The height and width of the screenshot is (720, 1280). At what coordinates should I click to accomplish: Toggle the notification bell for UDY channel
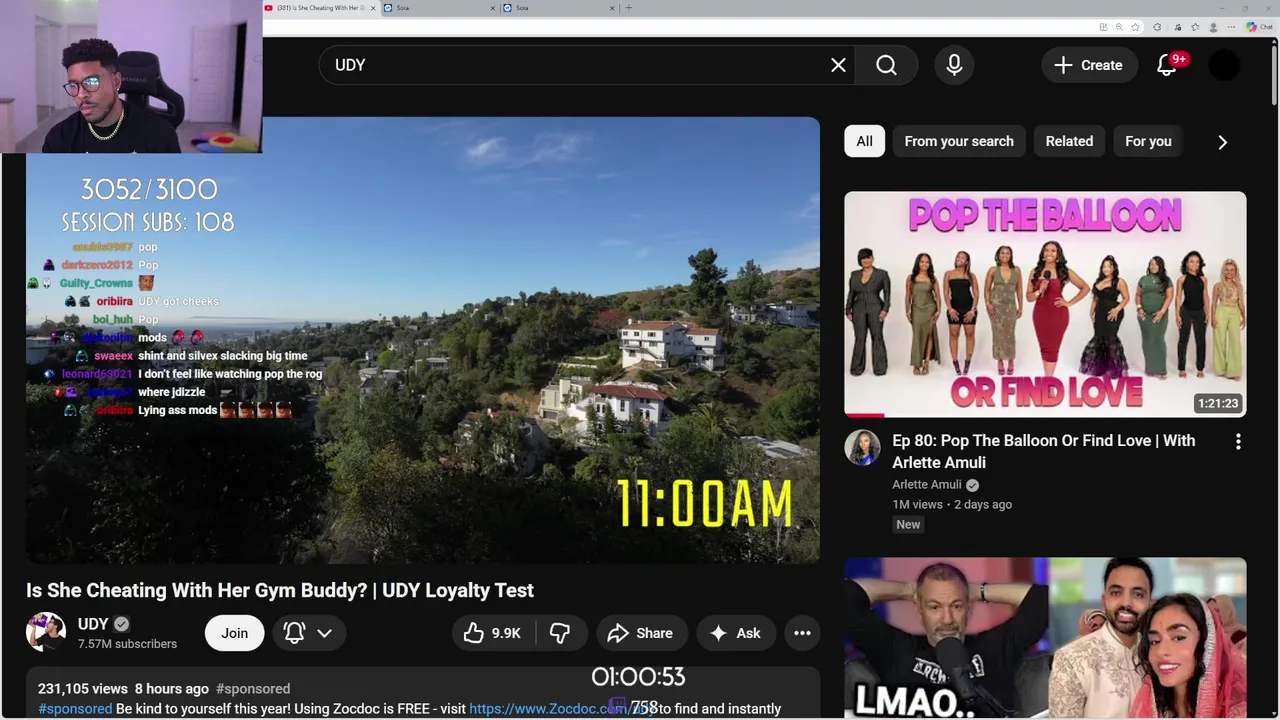point(294,633)
